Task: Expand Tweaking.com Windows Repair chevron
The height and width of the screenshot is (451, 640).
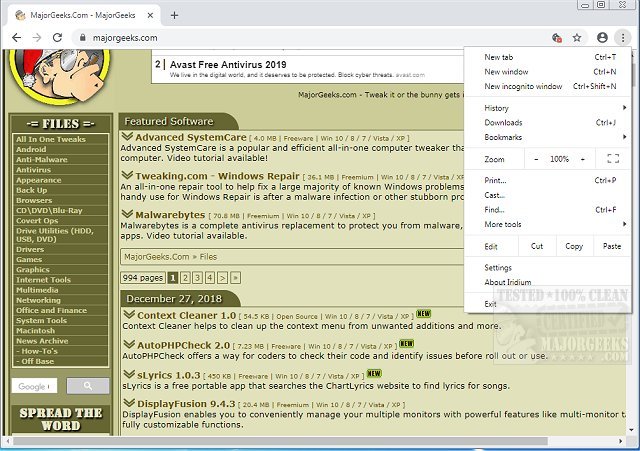Action: click(x=127, y=175)
